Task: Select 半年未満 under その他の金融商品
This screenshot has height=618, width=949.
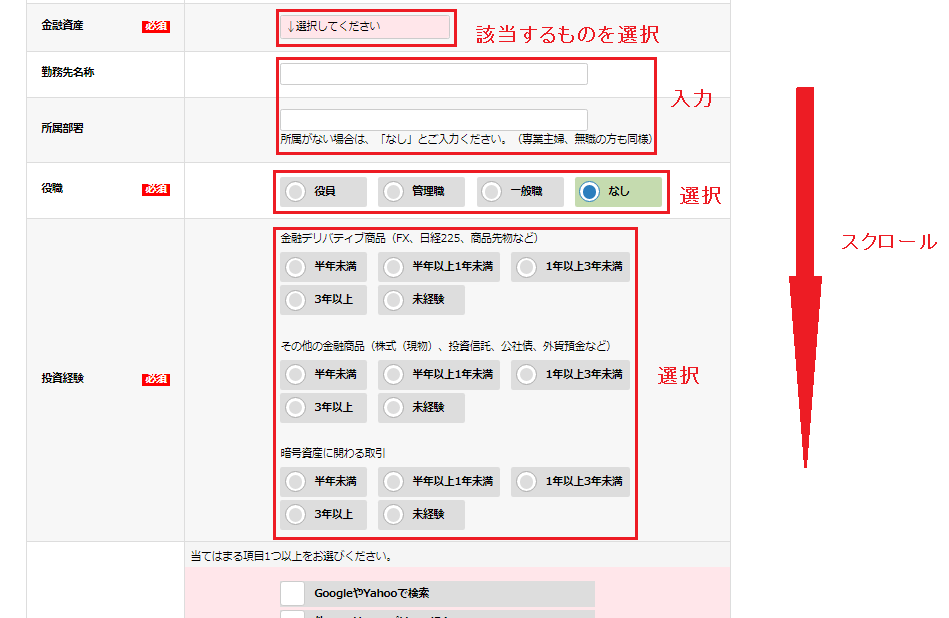Action: click(x=296, y=375)
